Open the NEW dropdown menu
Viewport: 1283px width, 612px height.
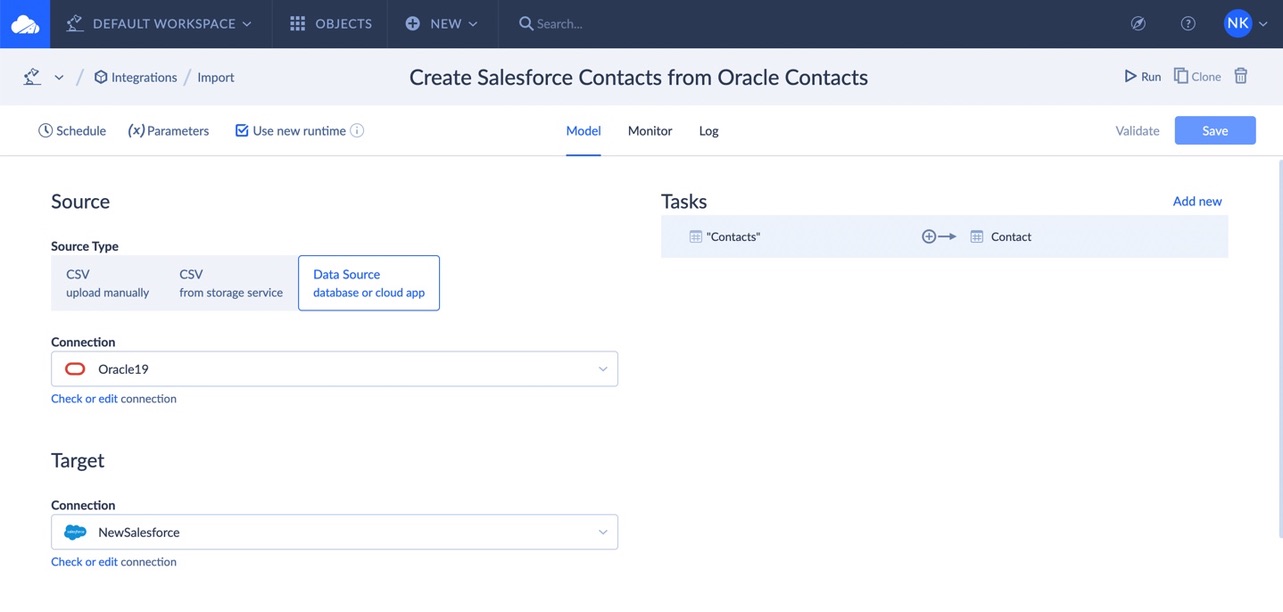point(442,24)
